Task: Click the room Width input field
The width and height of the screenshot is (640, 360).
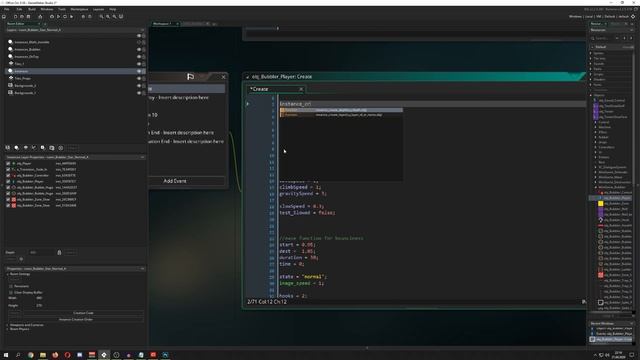Action: 39,298
